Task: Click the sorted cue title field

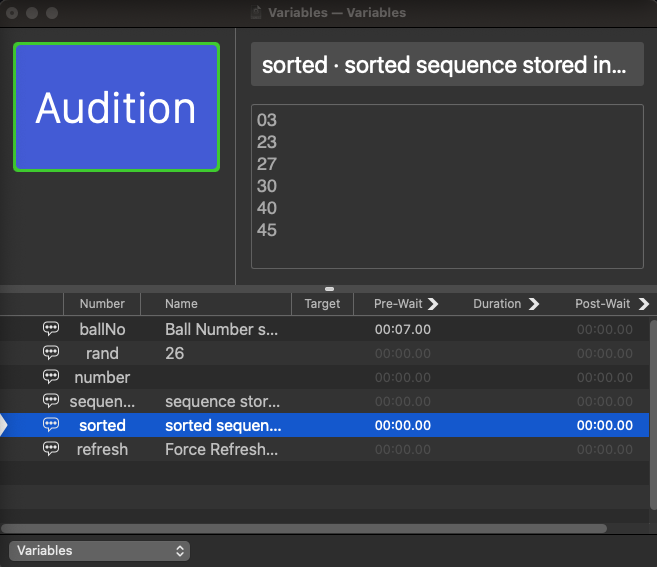Action: [x=446, y=65]
